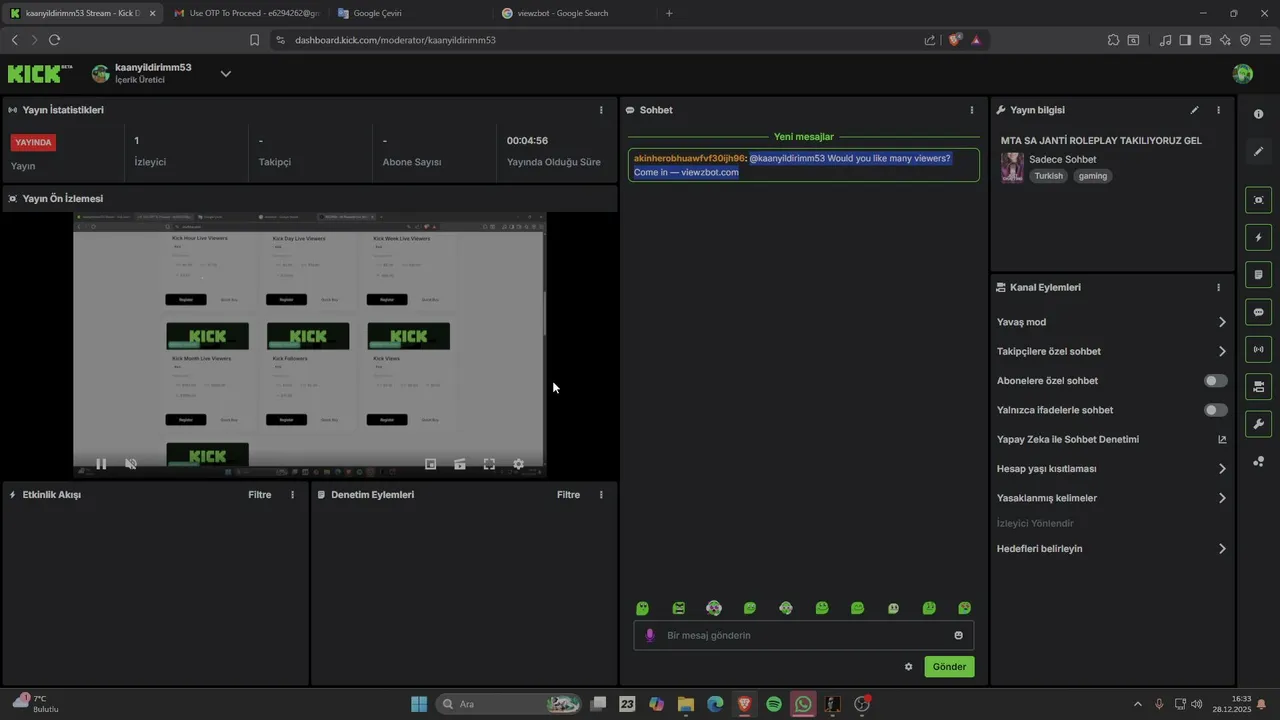Image resolution: width=1280 pixels, height=720 pixels.
Task: Open stream preview settings gear
Action: pos(518,464)
